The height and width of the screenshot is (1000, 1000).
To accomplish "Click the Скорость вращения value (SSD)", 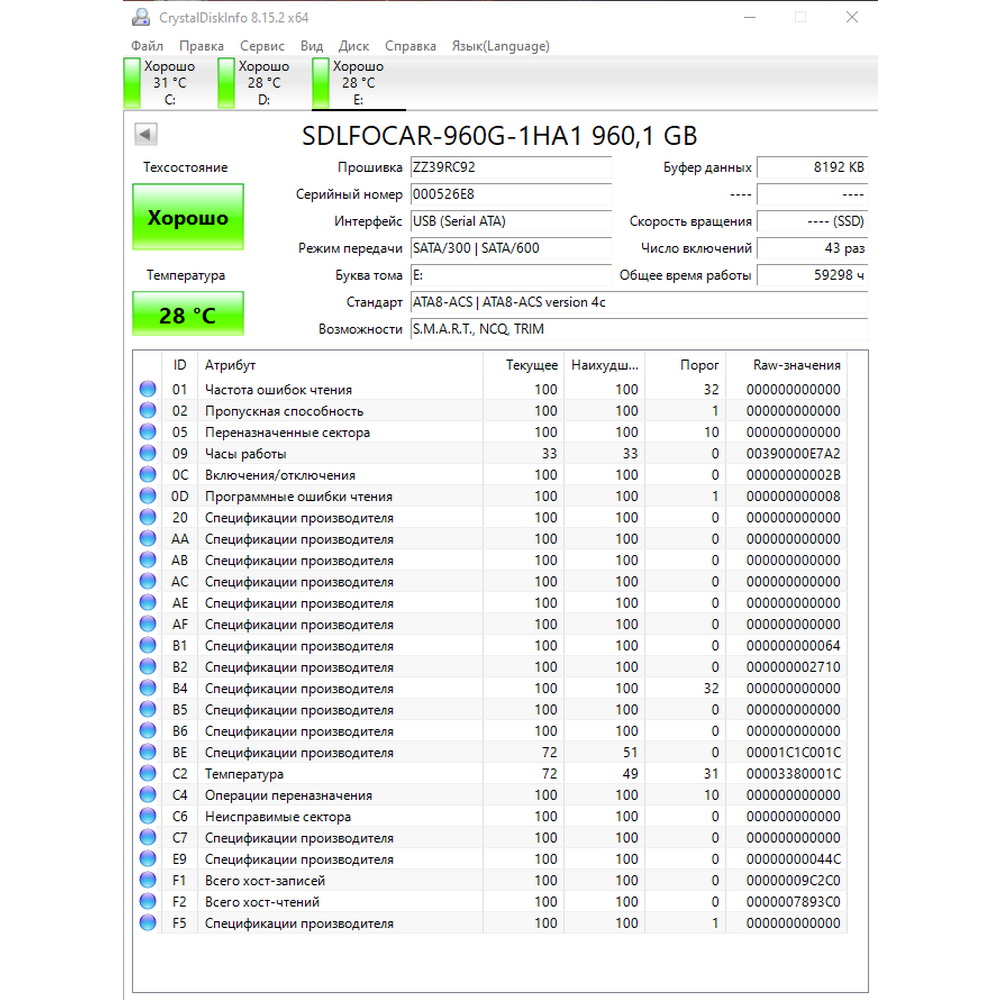I will [812, 221].
